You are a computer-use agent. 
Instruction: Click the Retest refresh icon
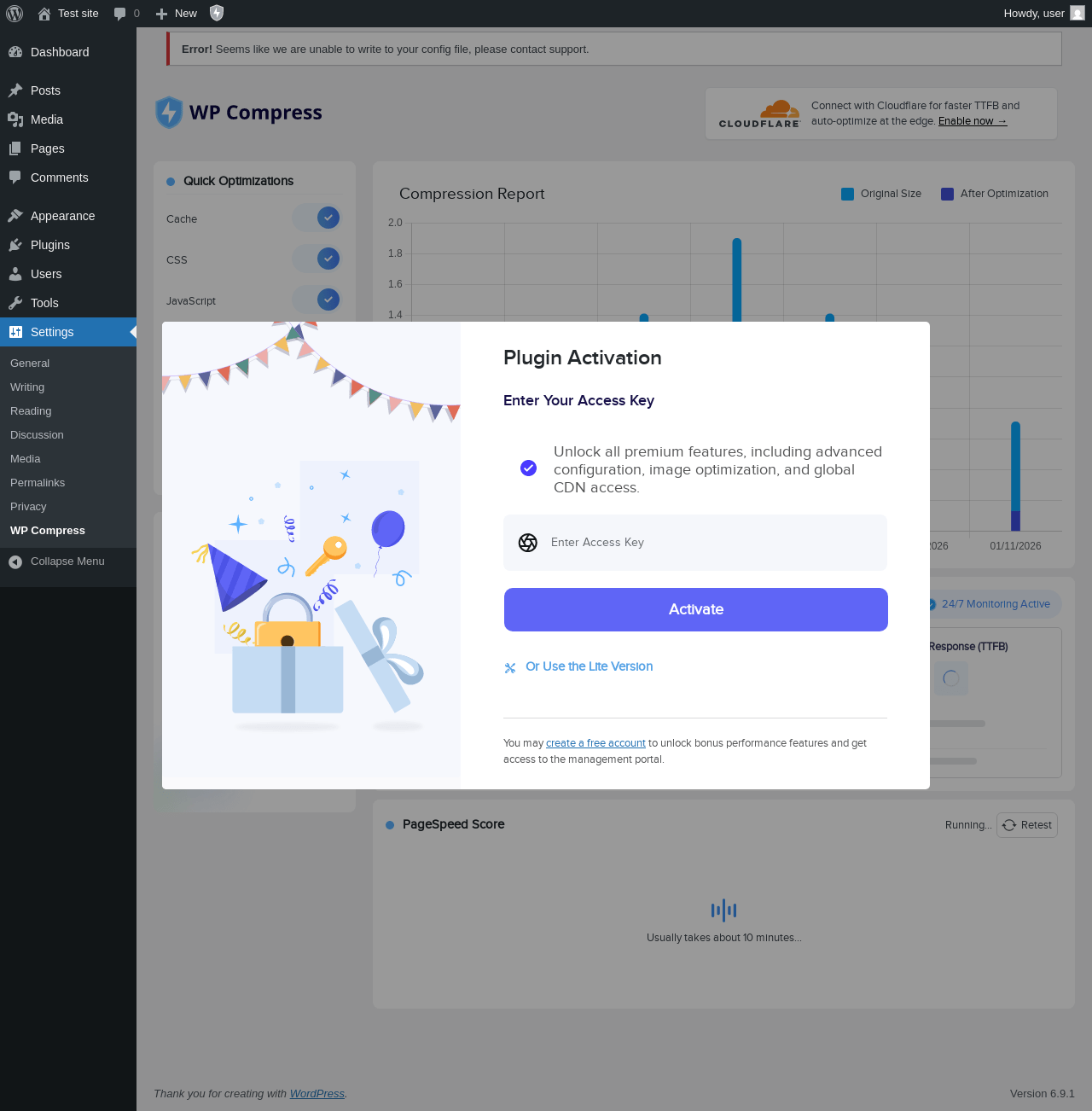click(x=1009, y=825)
